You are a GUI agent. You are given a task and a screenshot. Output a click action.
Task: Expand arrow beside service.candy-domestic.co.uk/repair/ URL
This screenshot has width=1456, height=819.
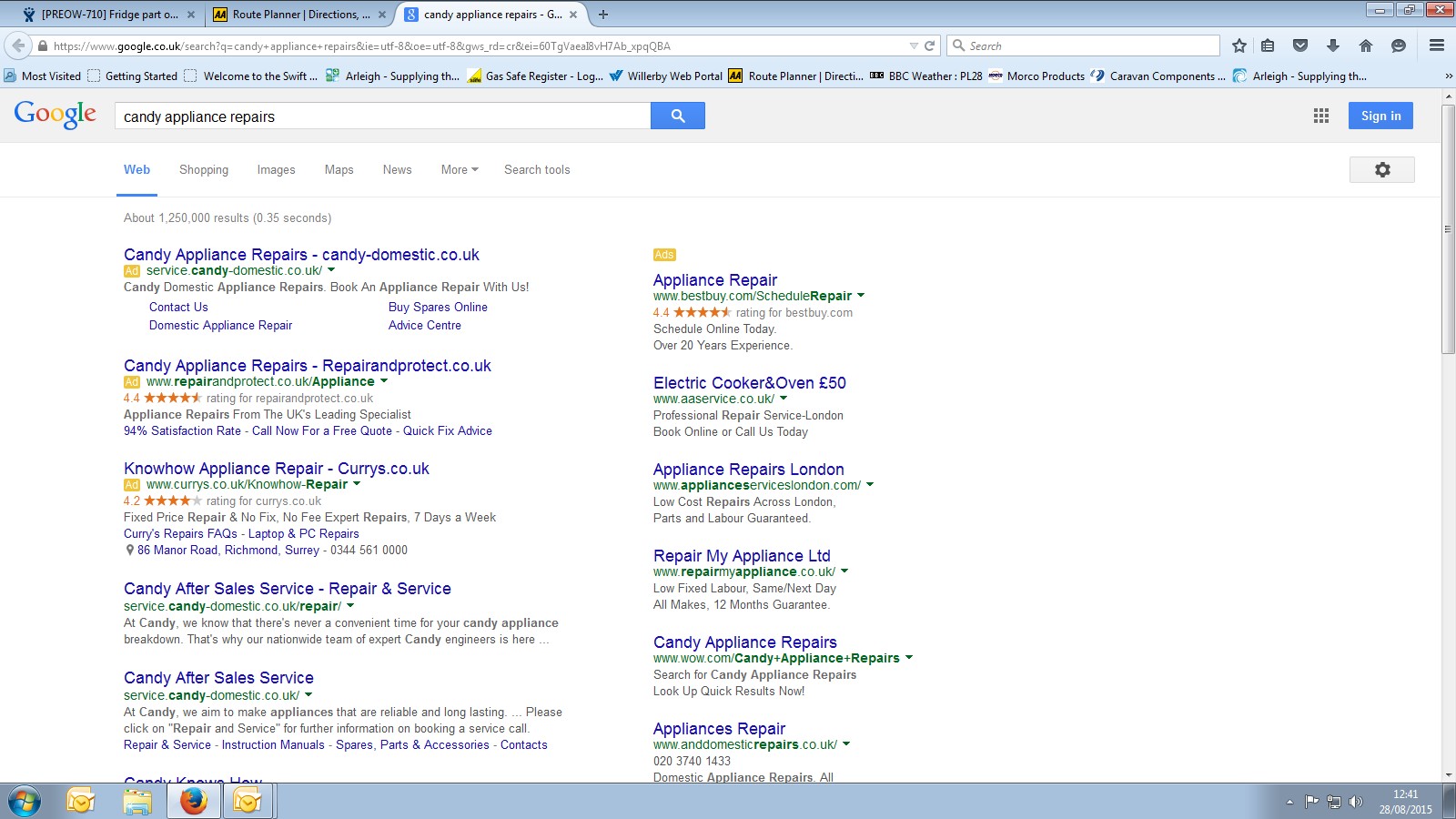(x=350, y=606)
